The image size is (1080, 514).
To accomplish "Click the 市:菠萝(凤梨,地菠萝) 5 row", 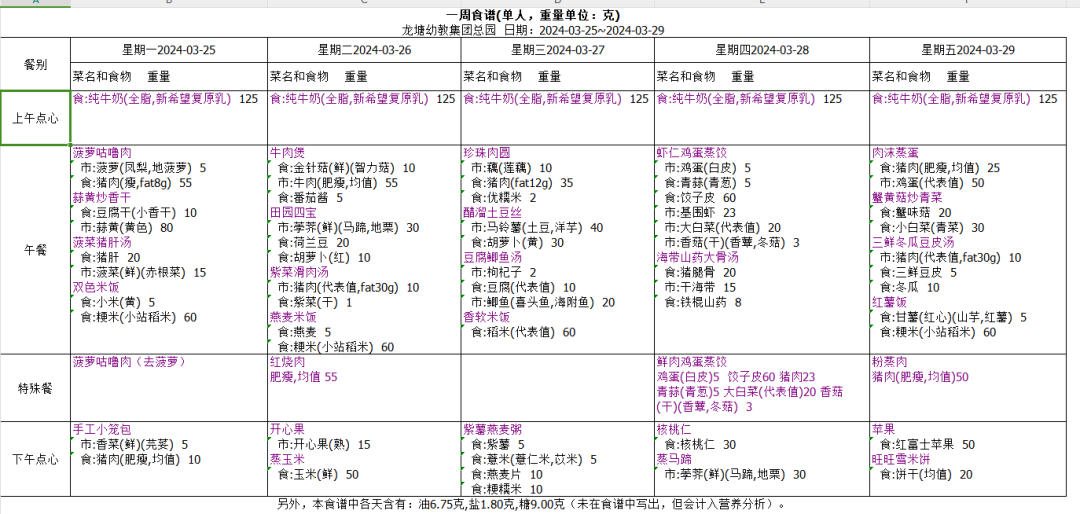I will pyautogui.click(x=143, y=167).
